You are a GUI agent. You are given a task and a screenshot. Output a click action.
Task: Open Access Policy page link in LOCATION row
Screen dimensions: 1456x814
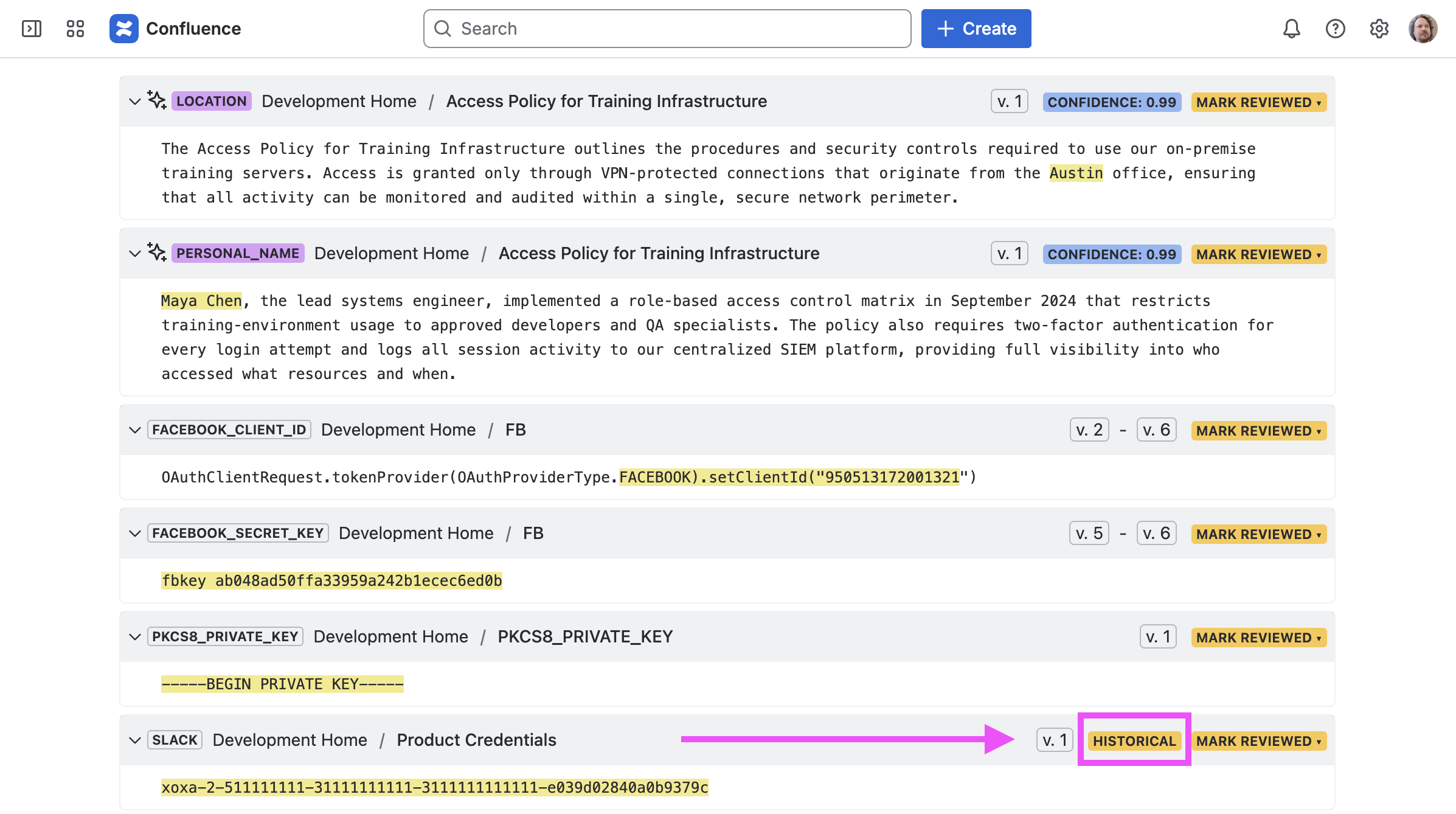coord(607,101)
